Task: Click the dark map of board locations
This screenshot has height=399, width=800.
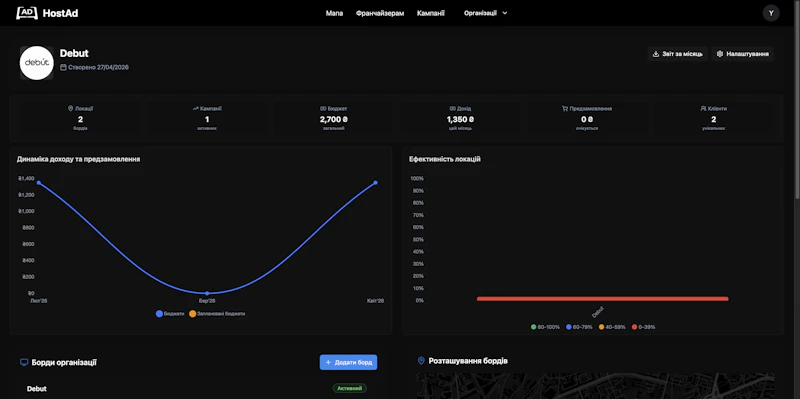Action: [595, 386]
